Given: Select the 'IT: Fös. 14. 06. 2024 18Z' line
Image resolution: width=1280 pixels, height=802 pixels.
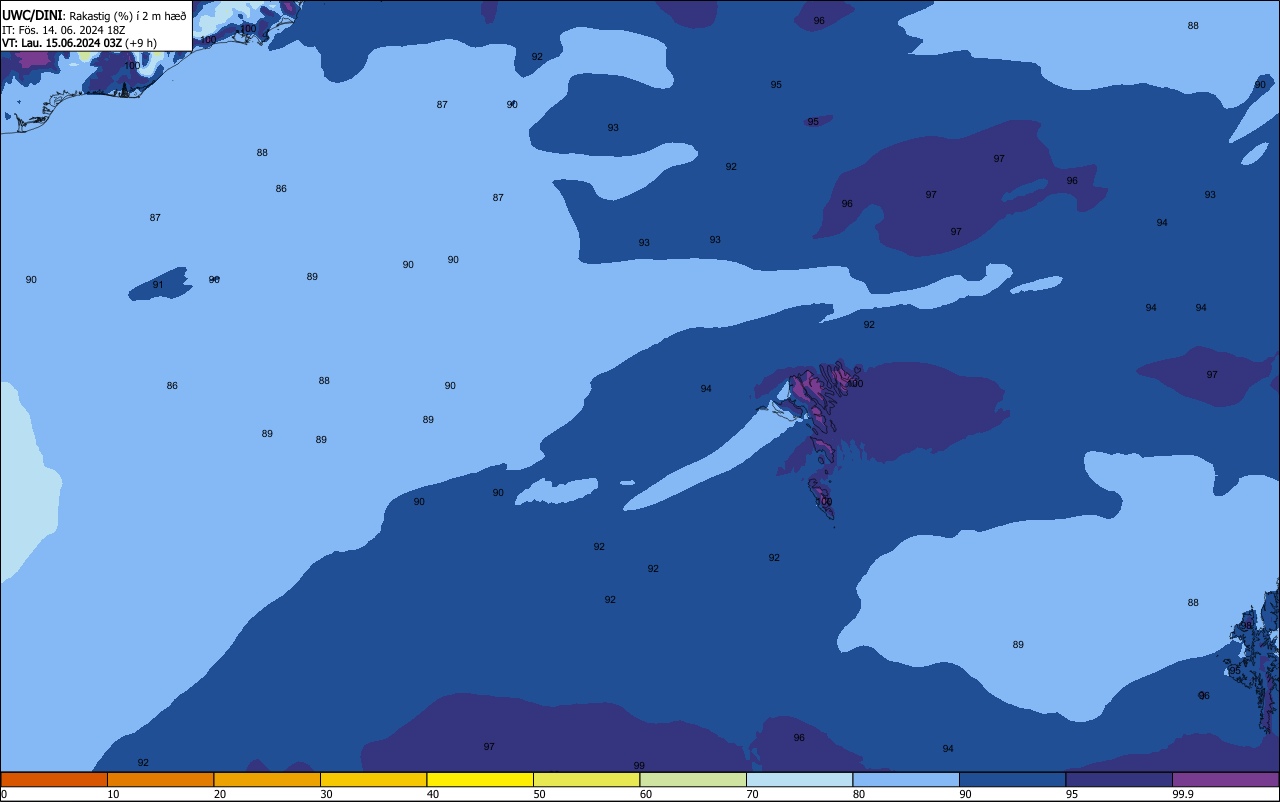Looking at the screenshot, I should [63, 30].
